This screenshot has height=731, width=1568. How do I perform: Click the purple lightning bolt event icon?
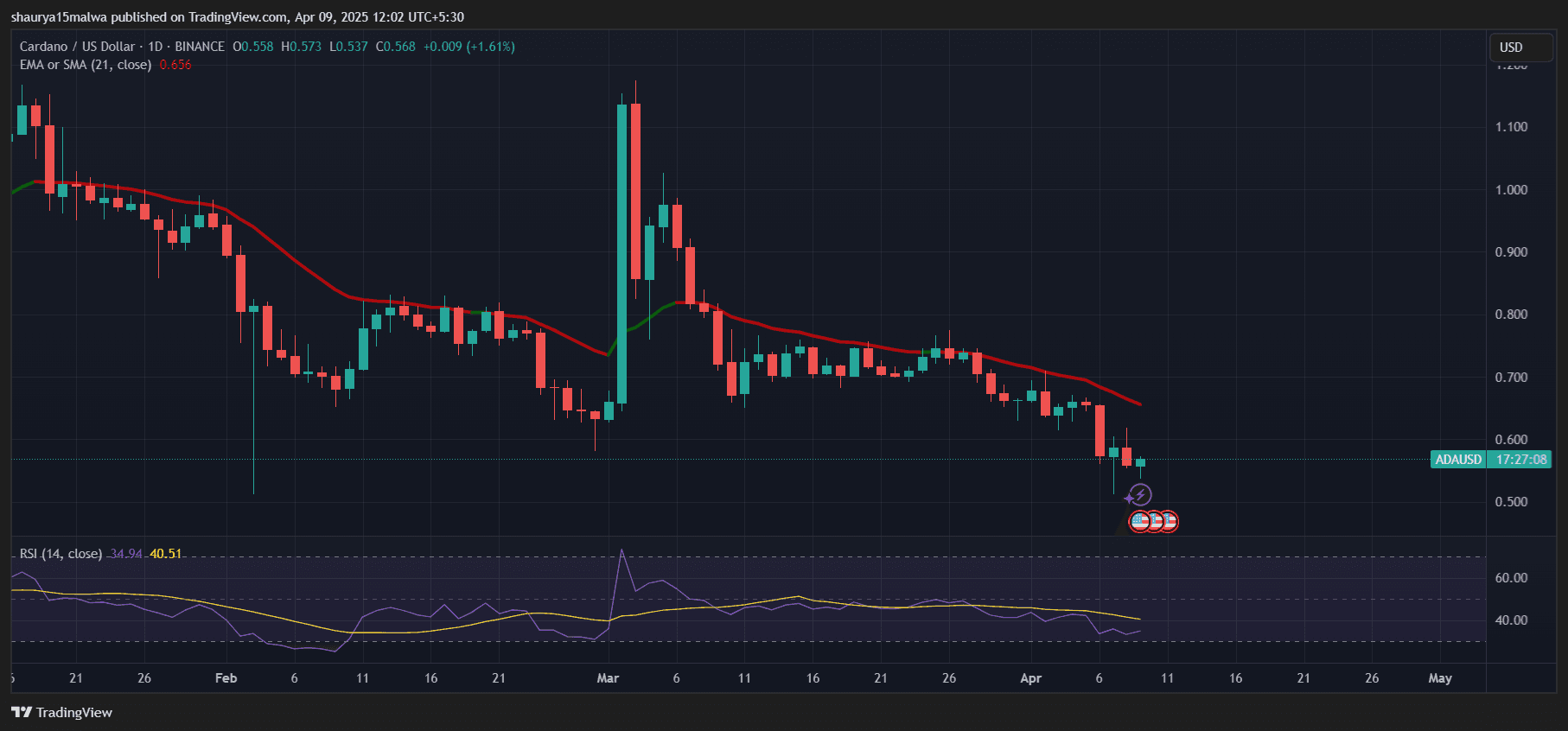1140,495
